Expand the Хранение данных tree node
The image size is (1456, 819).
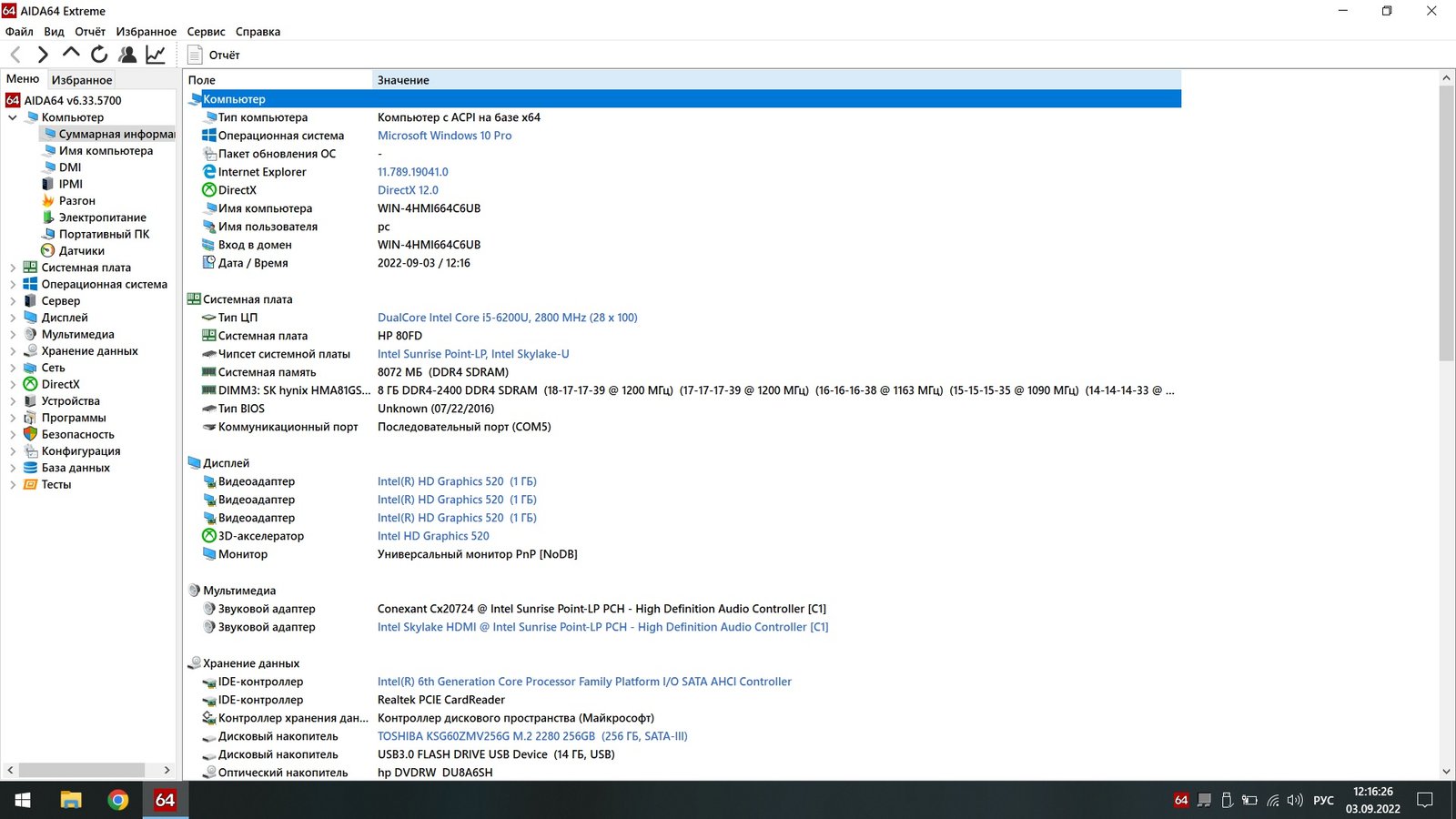tap(12, 351)
